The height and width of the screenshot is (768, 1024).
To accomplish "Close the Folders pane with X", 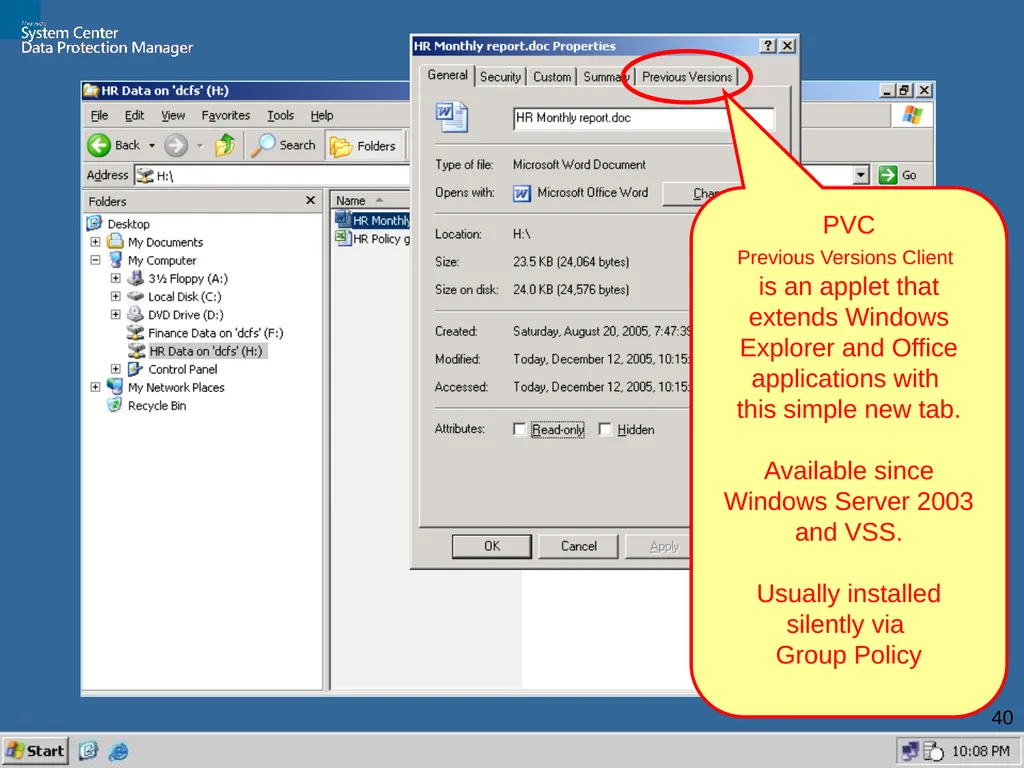I will point(310,200).
